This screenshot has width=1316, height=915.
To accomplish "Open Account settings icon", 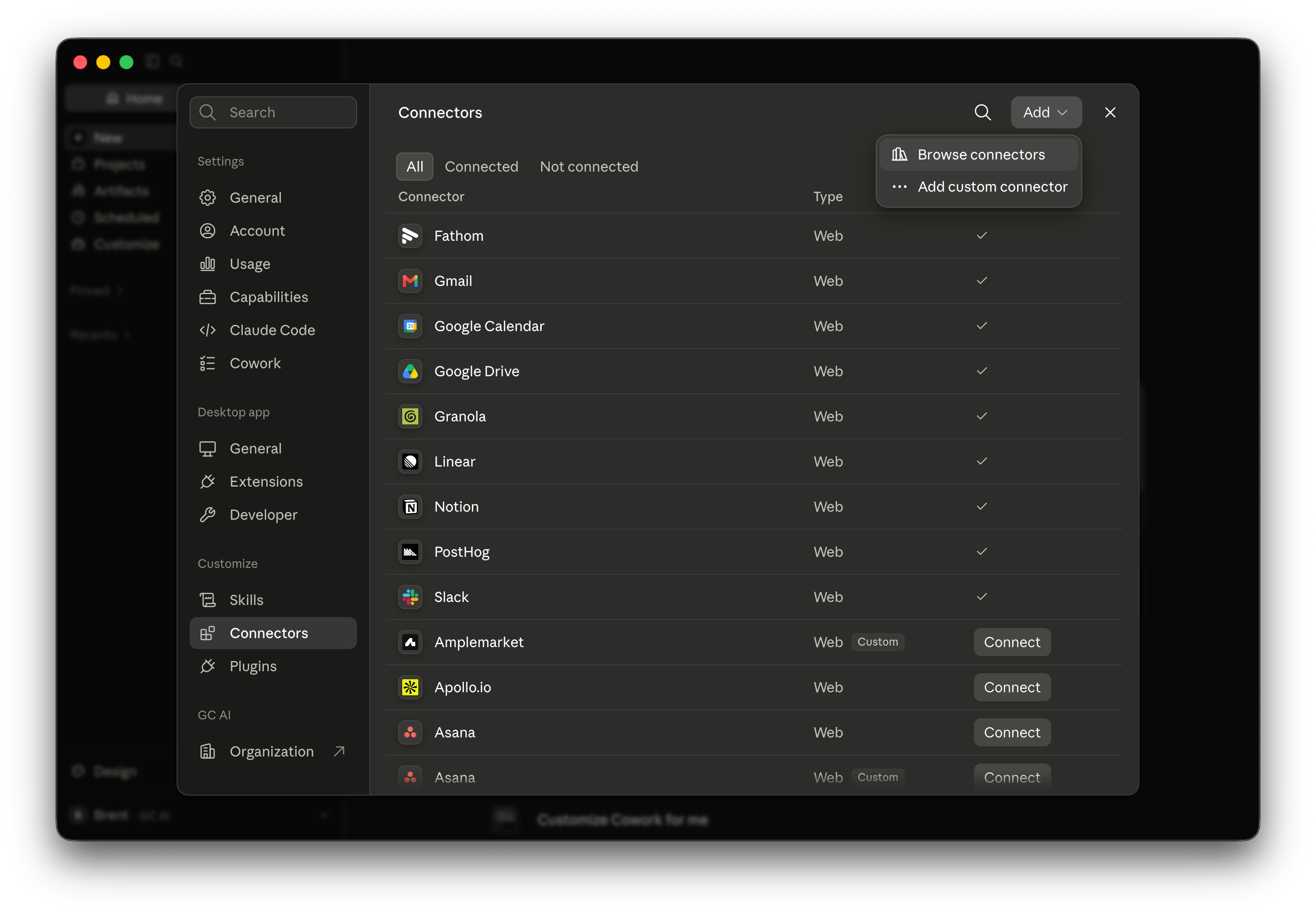I will (208, 231).
